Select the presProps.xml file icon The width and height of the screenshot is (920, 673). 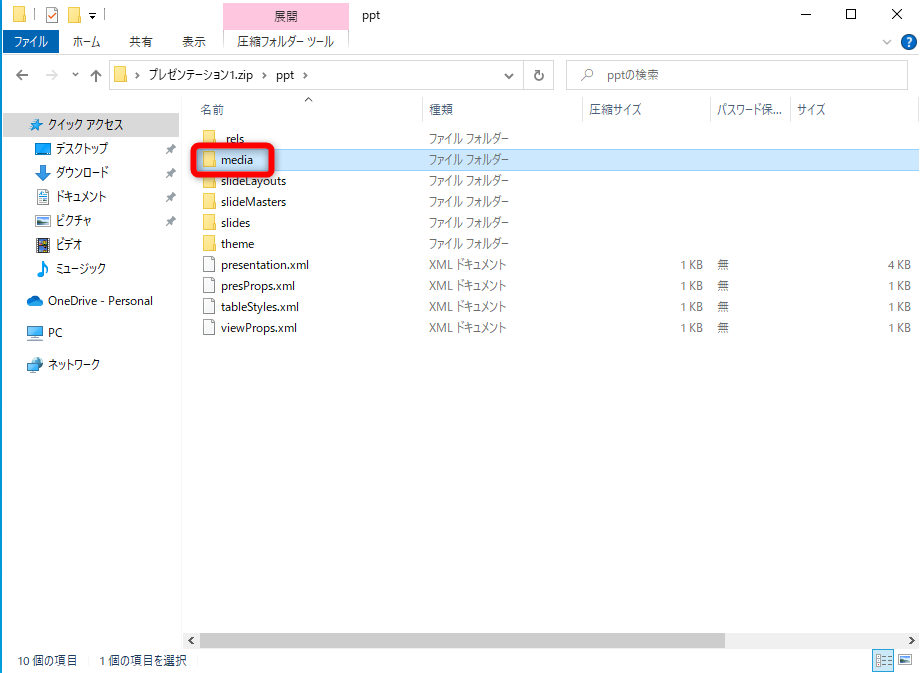click(209, 286)
